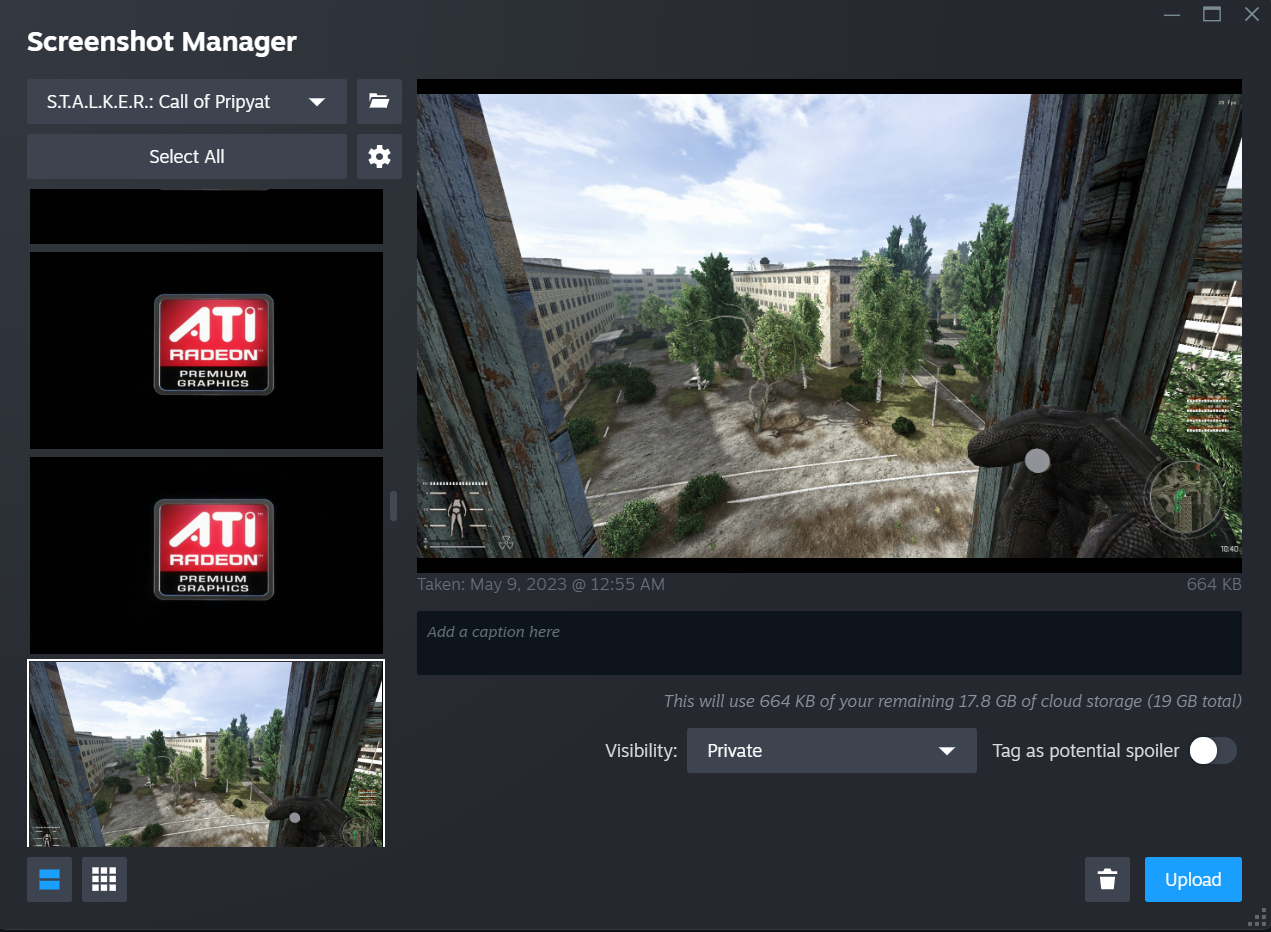Image resolution: width=1271 pixels, height=932 pixels.
Task: Click the Taken: May 9, 2023 timestamp text
Action: (x=541, y=584)
